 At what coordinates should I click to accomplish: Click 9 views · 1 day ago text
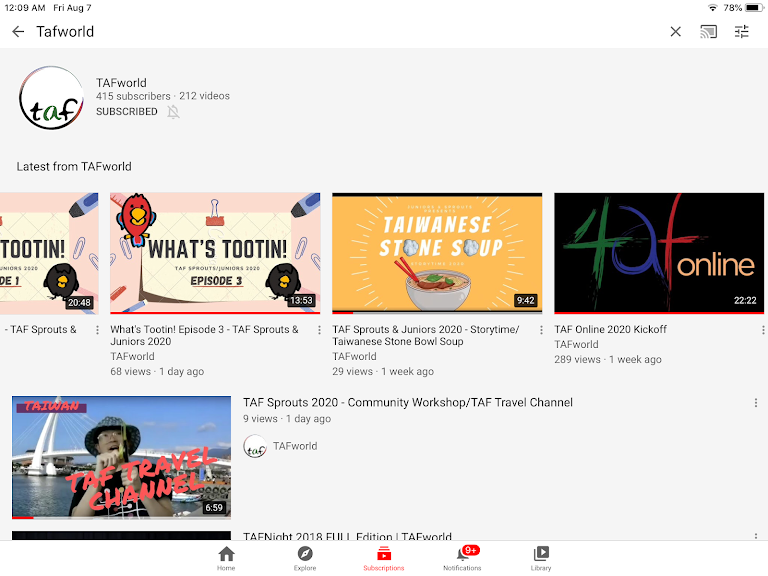point(287,419)
